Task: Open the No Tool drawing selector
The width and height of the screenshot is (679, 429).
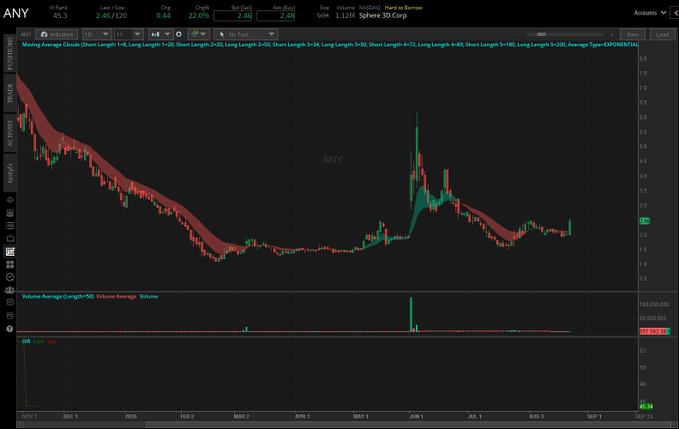Action: click(246, 34)
